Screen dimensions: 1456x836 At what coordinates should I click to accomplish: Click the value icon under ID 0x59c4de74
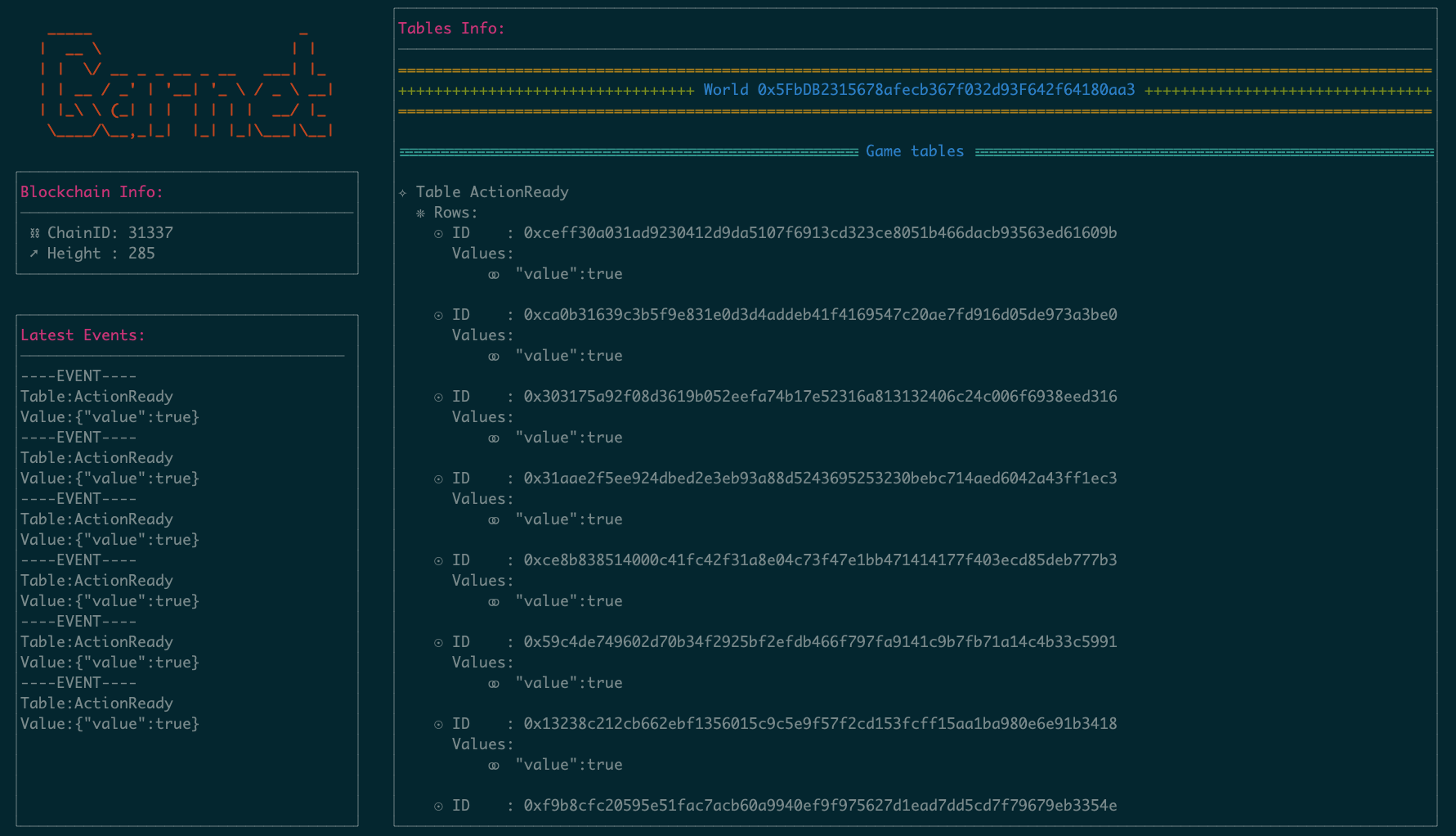(x=494, y=684)
